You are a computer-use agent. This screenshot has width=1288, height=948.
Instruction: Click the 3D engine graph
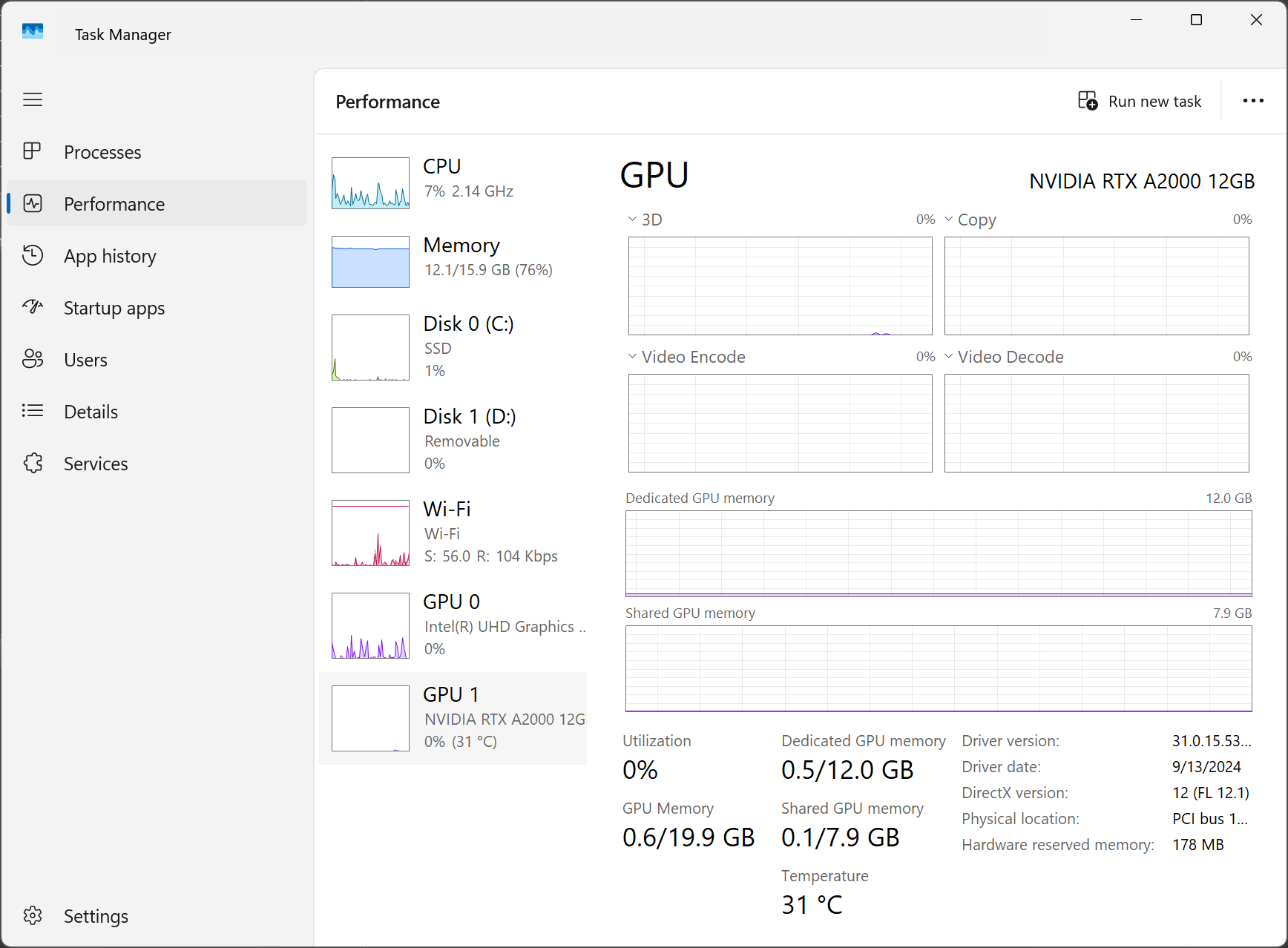point(781,286)
